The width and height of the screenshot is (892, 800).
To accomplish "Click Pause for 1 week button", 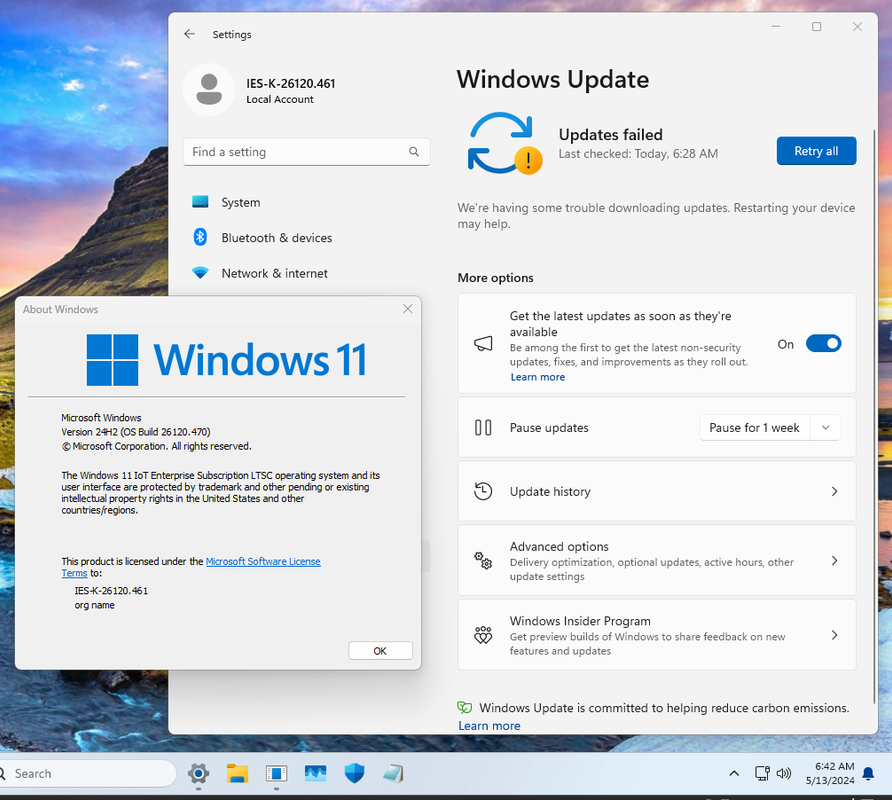I will pyautogui.click(x=754, y=427).
